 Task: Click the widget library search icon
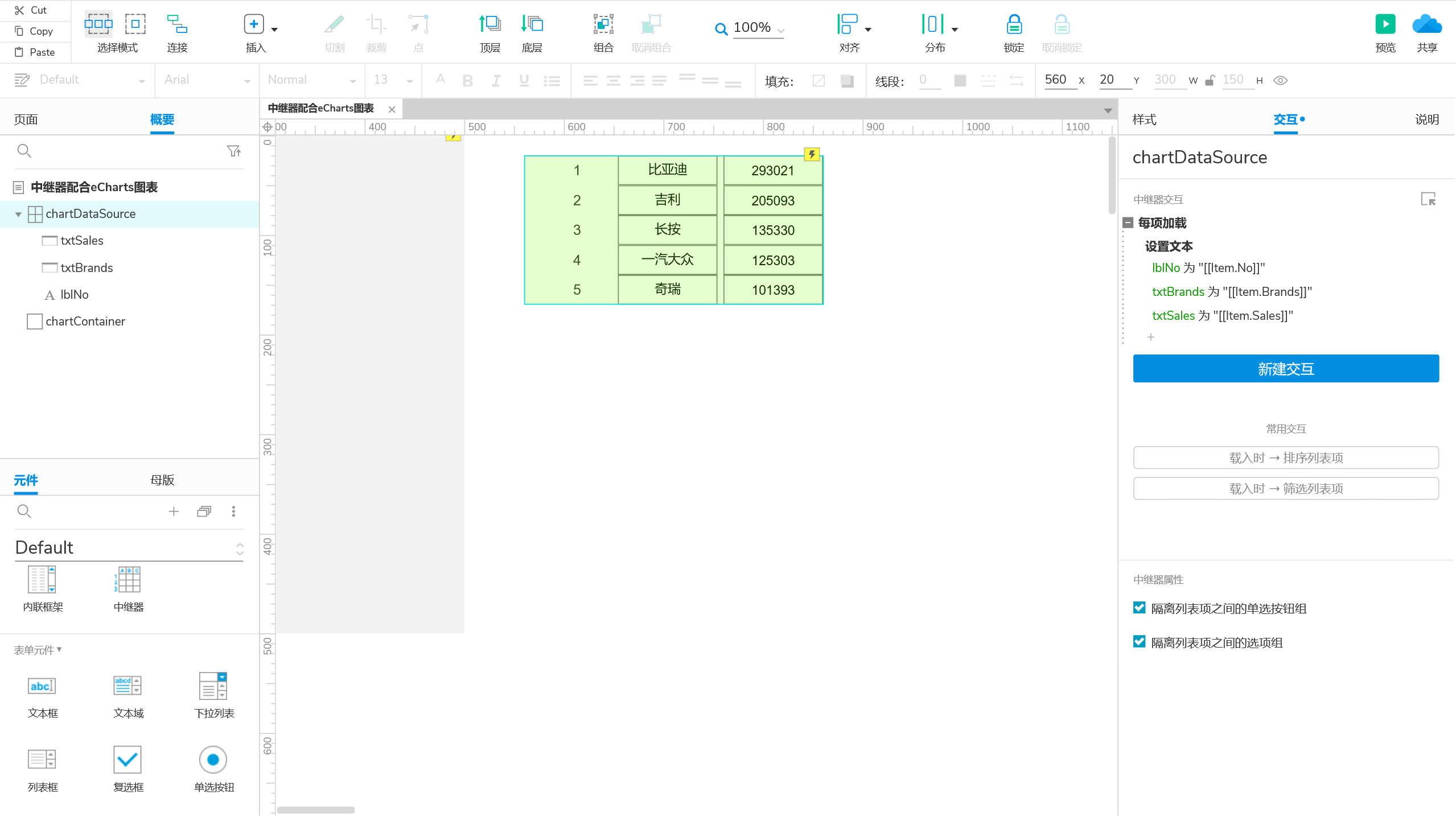[x=24, y=511]
